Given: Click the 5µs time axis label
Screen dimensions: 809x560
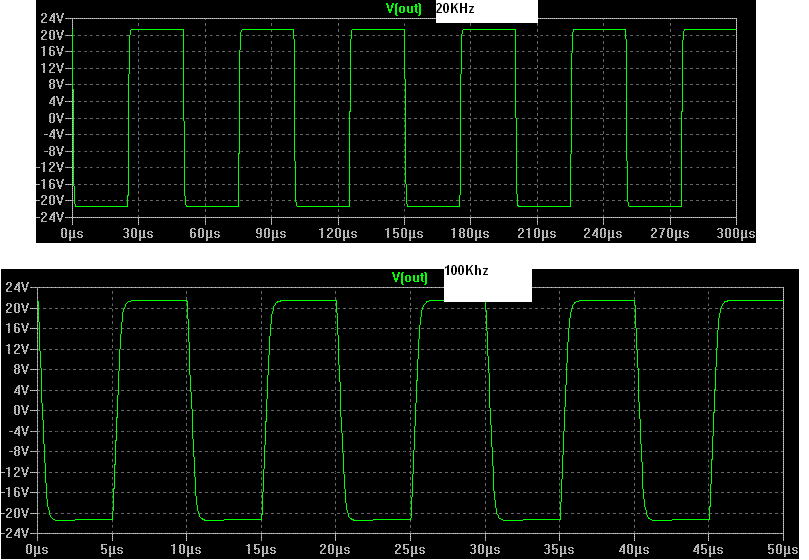Looking at the screenshot, I should 112,550.
